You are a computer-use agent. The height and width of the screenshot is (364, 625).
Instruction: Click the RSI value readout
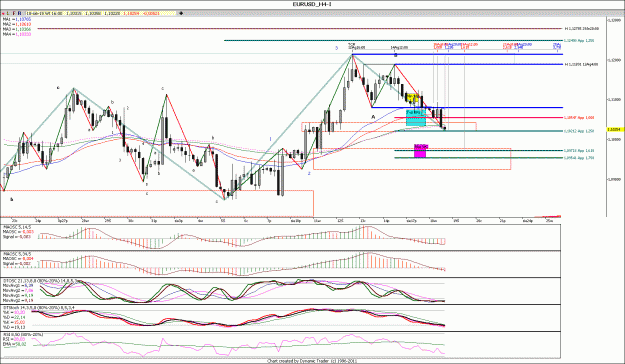[x=14, y=339]
